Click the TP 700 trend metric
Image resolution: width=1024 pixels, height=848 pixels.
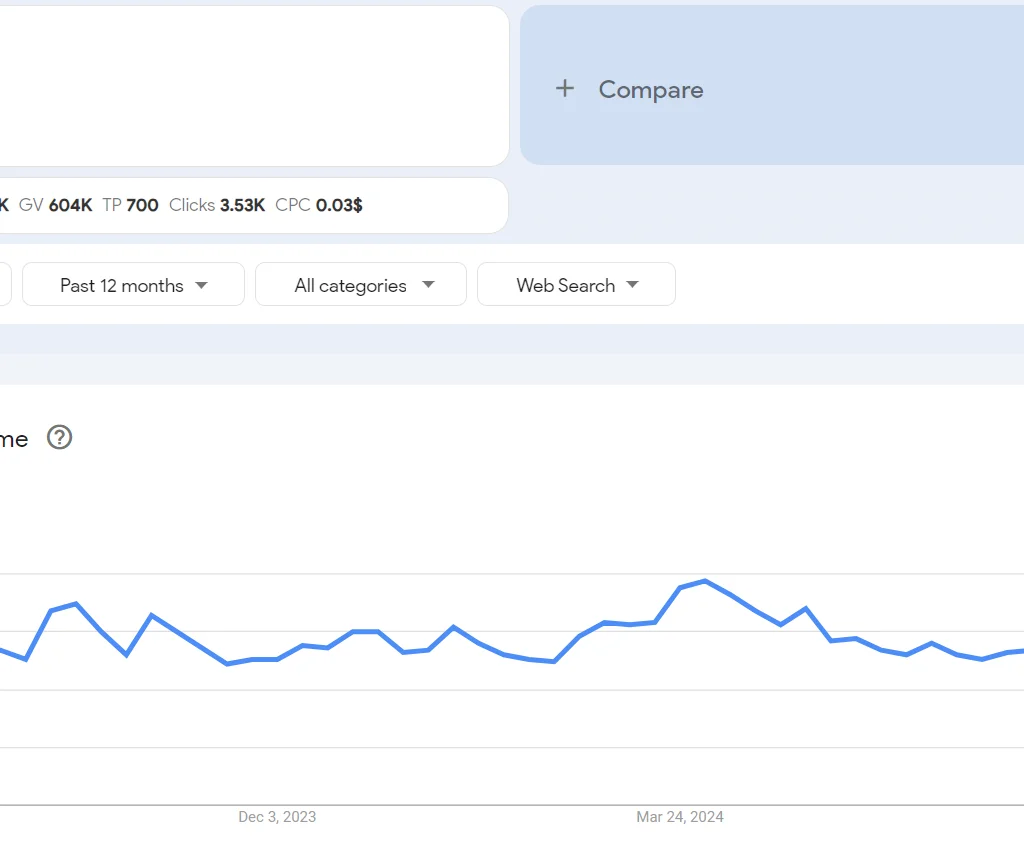click(130, 205)
